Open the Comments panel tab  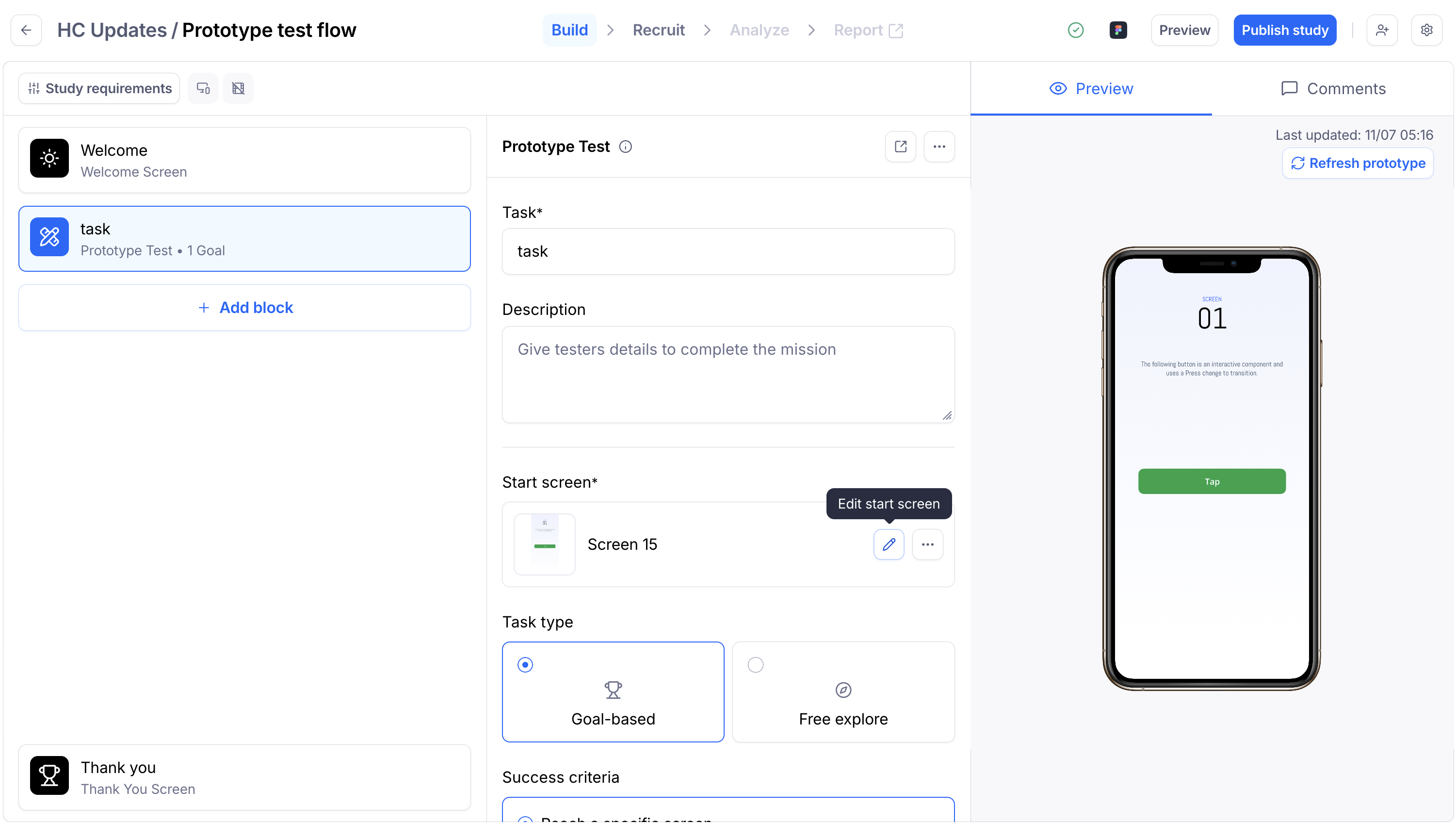tap(1332, 89)
